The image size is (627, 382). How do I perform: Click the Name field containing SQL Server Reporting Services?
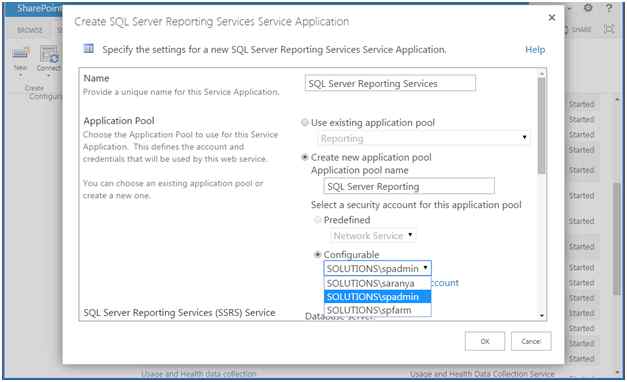(x=390, y=83)
